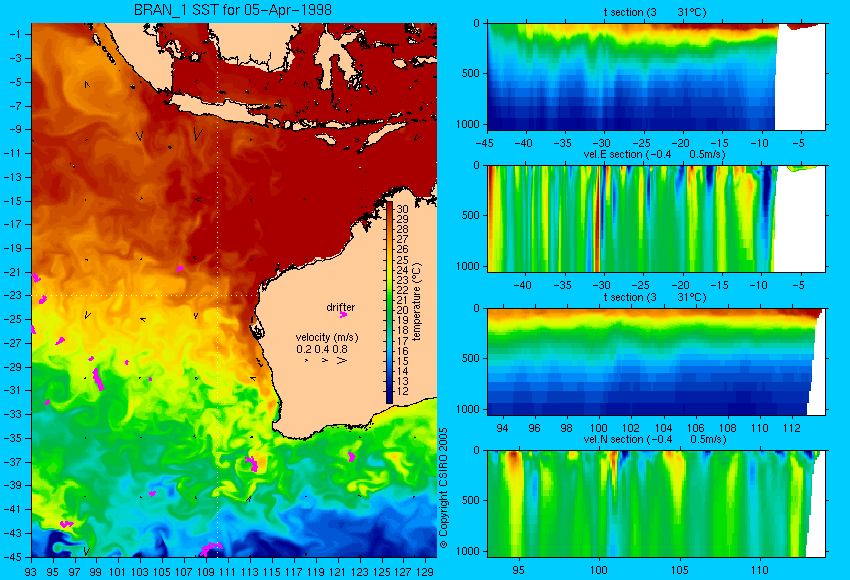Click the 500 depth label of the vel.E section
850x580 pixels.
[x=471, y=215]
